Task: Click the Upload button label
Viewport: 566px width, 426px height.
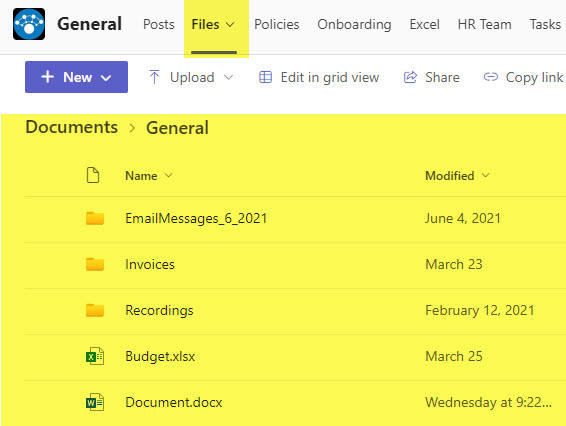Action: click(x=192, y=77)
